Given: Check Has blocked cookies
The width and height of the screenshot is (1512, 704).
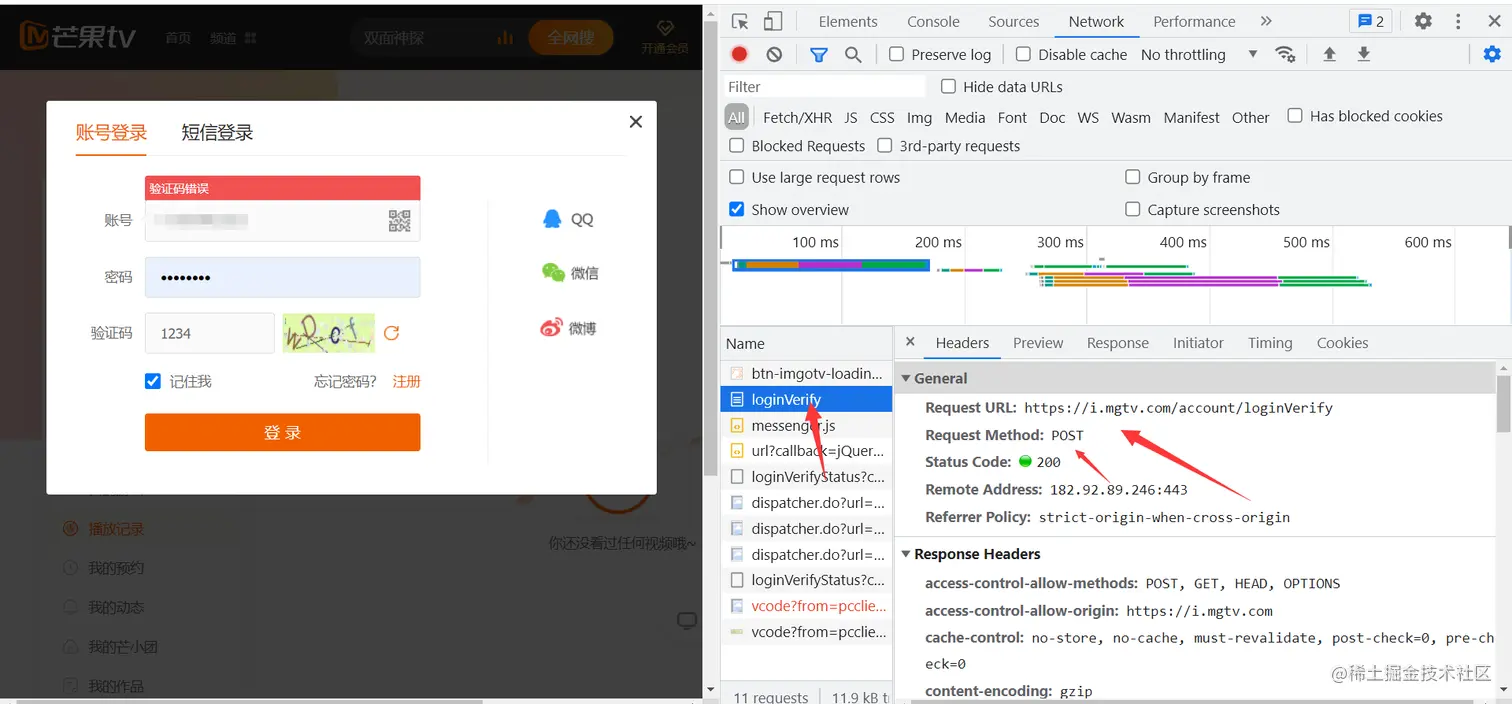Looking at the screenshot, I should [x=1295, y=116].
